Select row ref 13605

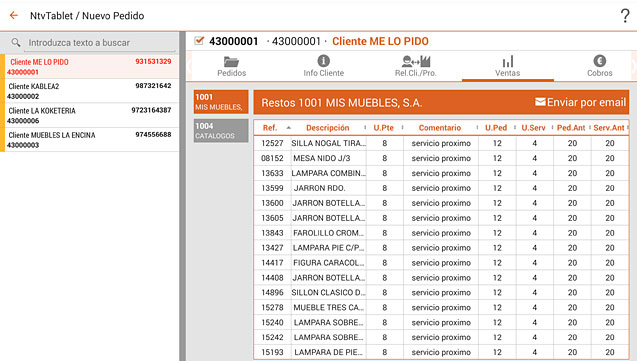click(x=441, y=218)
